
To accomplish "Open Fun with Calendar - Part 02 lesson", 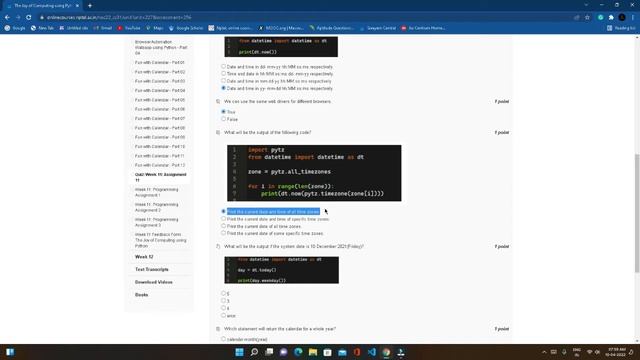I will click(x=160, y=72).
